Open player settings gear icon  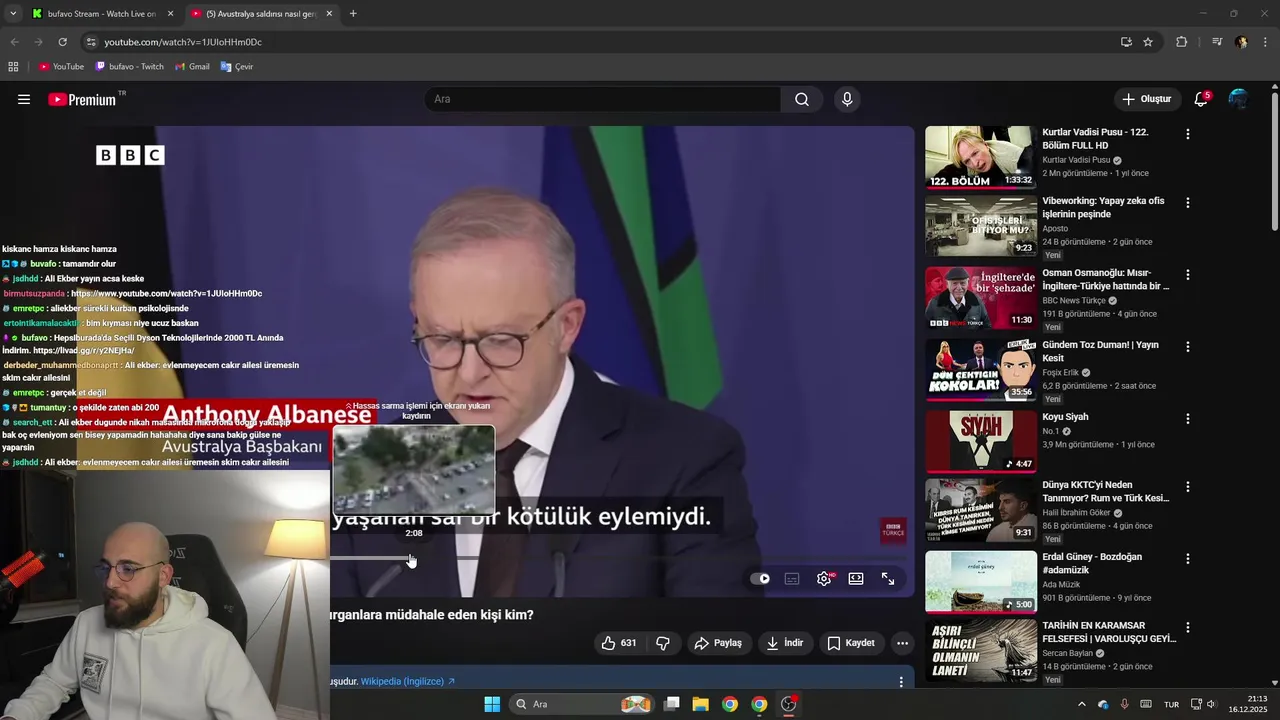(x=824, y=579)
